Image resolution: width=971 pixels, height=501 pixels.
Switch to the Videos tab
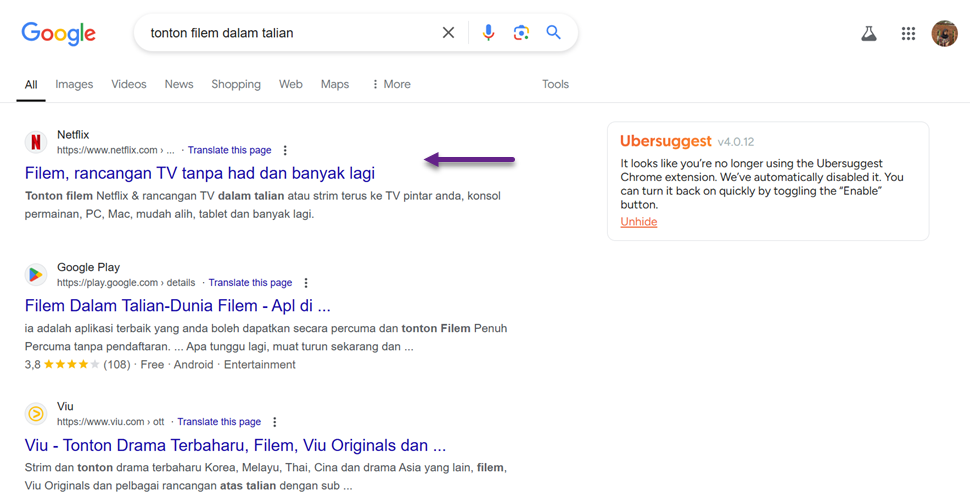coord(129,84)
